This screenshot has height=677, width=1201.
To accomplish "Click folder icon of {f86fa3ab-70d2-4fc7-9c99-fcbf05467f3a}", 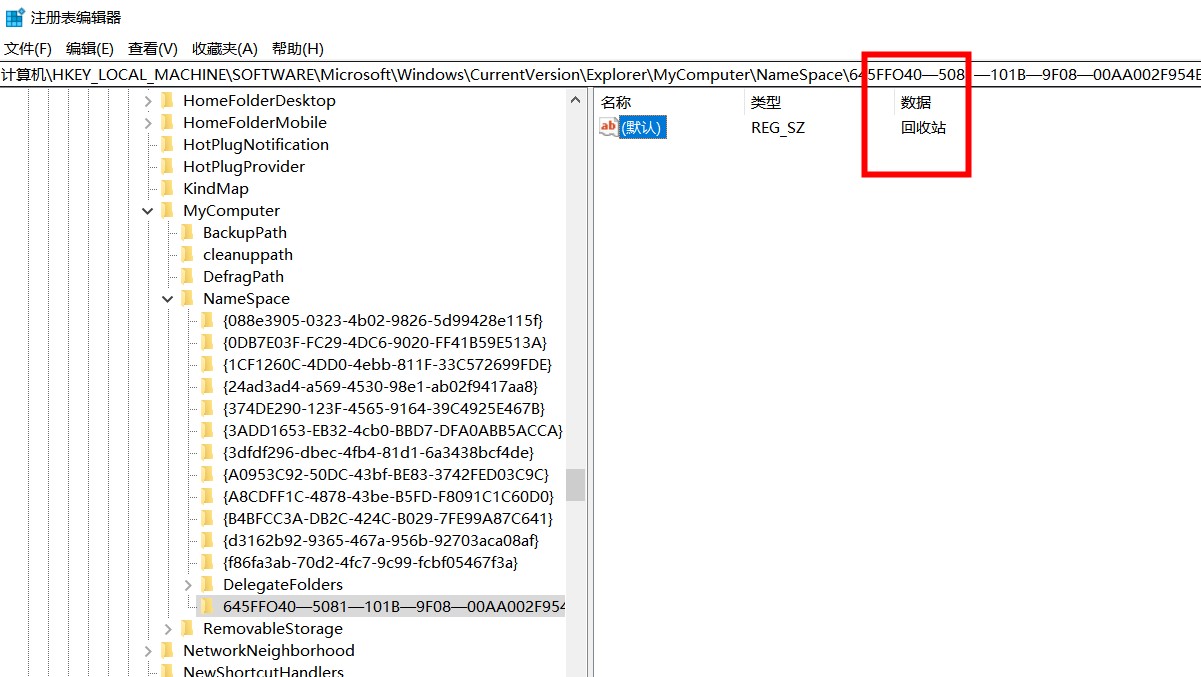I will [207, 562].
